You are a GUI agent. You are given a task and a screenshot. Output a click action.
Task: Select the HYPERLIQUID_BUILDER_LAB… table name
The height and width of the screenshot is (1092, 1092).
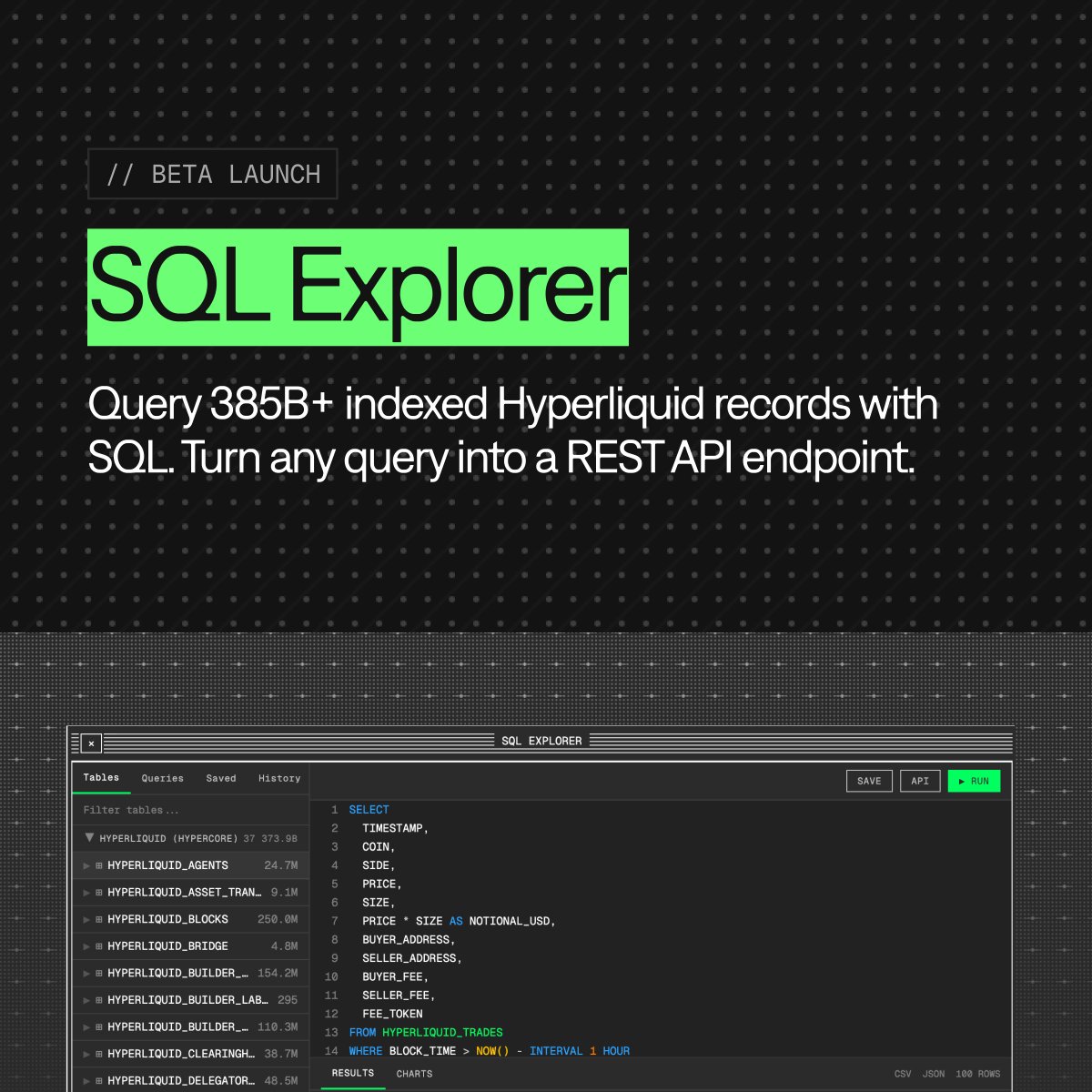(187, 1000)
